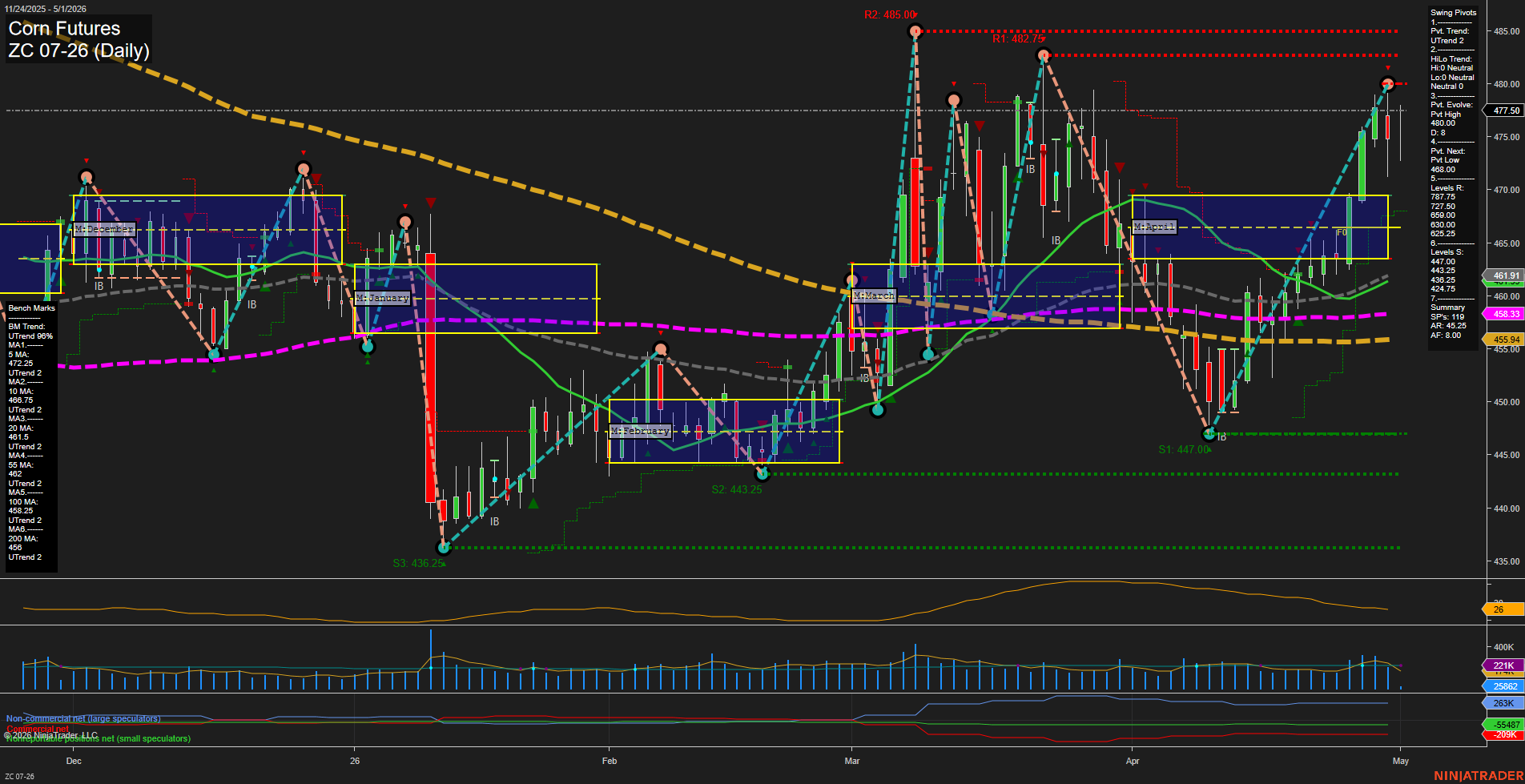This screenshot has width=1525, height=784.
Task: Click the swing pivot high circle at 482.75
Action: pyautogui.click(x=1043, y=55)
